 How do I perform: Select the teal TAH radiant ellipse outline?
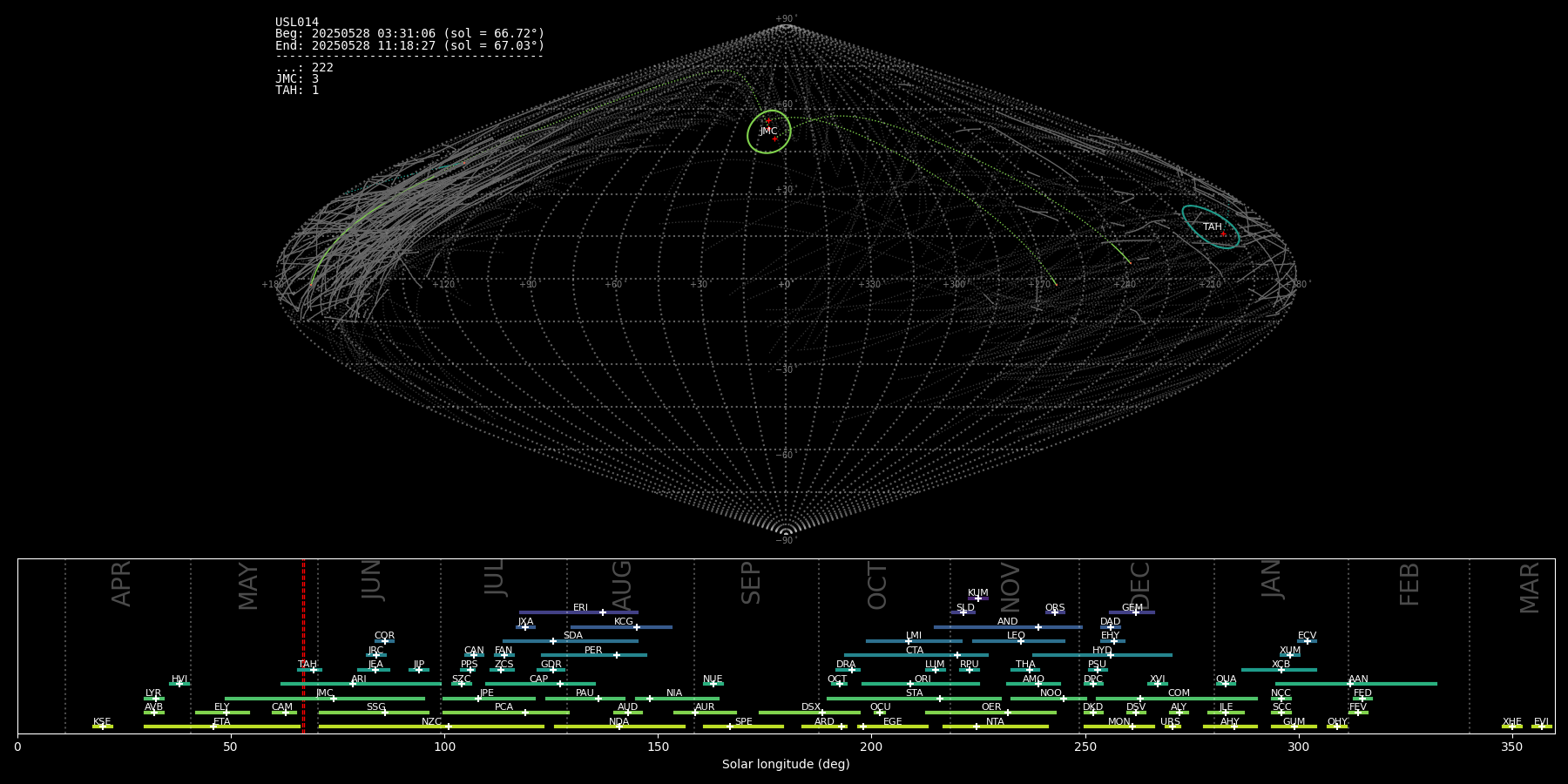(x=1211, y=226)
